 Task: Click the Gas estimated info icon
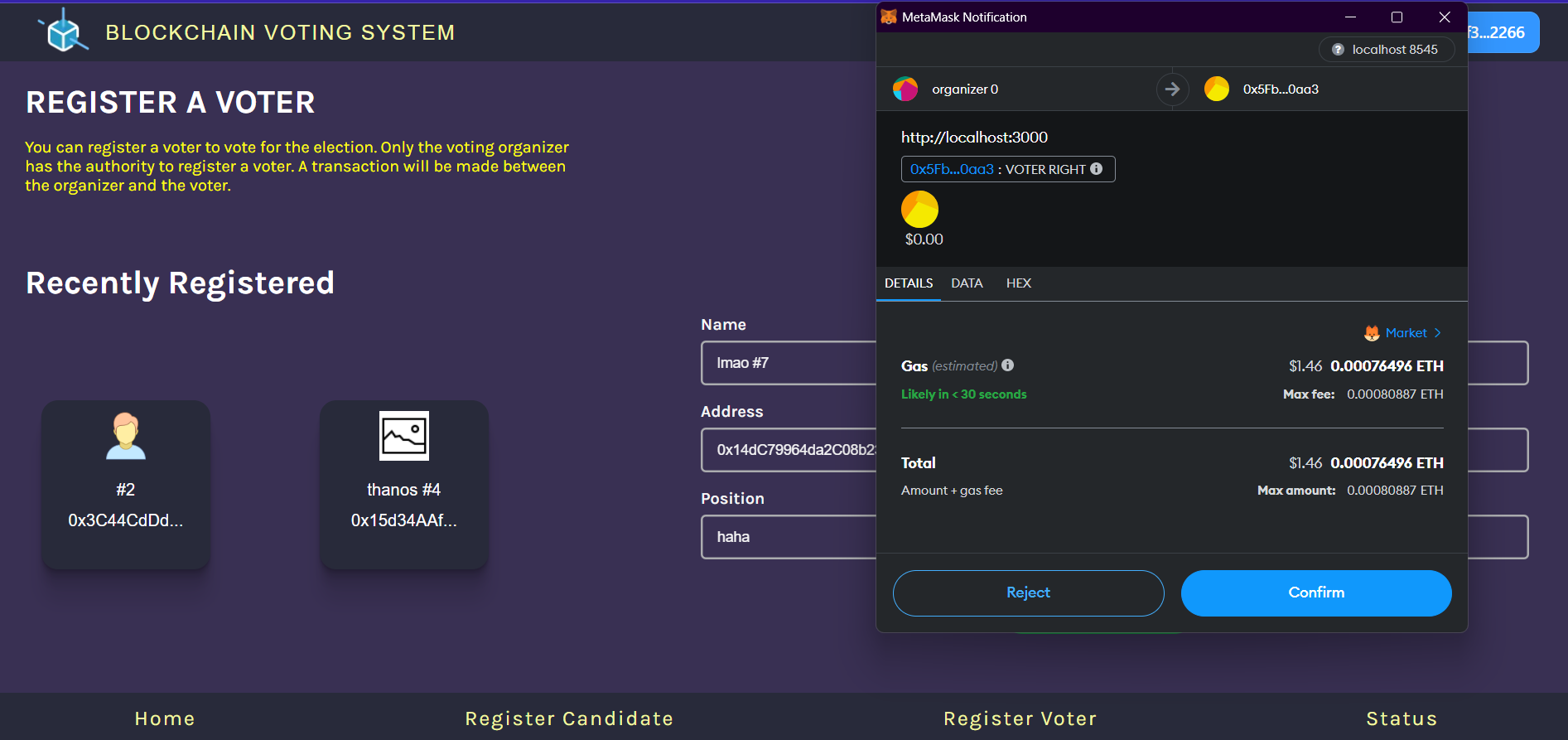click(1008, 365)
